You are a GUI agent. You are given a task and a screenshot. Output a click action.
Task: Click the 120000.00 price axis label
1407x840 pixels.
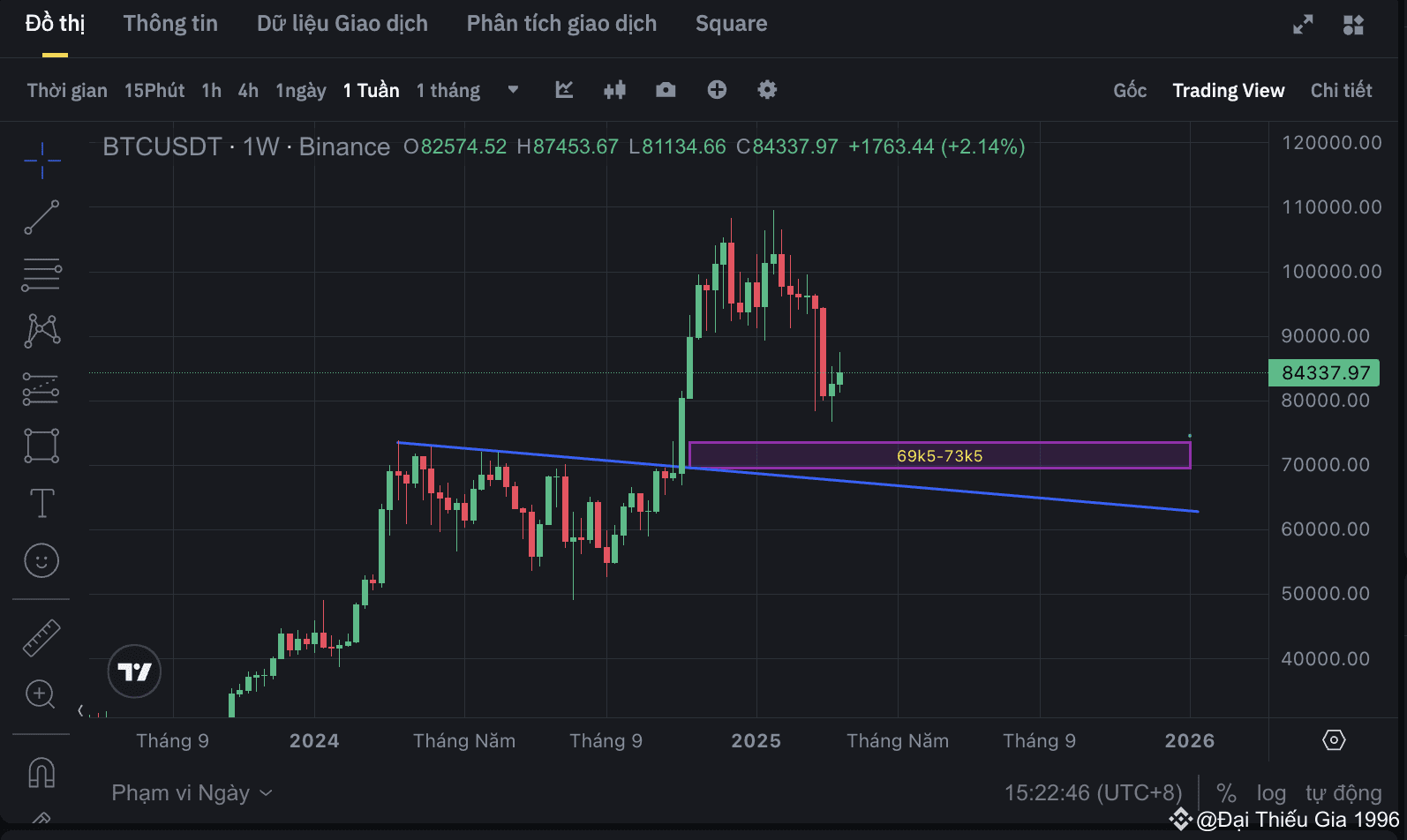coord(1331,143)
